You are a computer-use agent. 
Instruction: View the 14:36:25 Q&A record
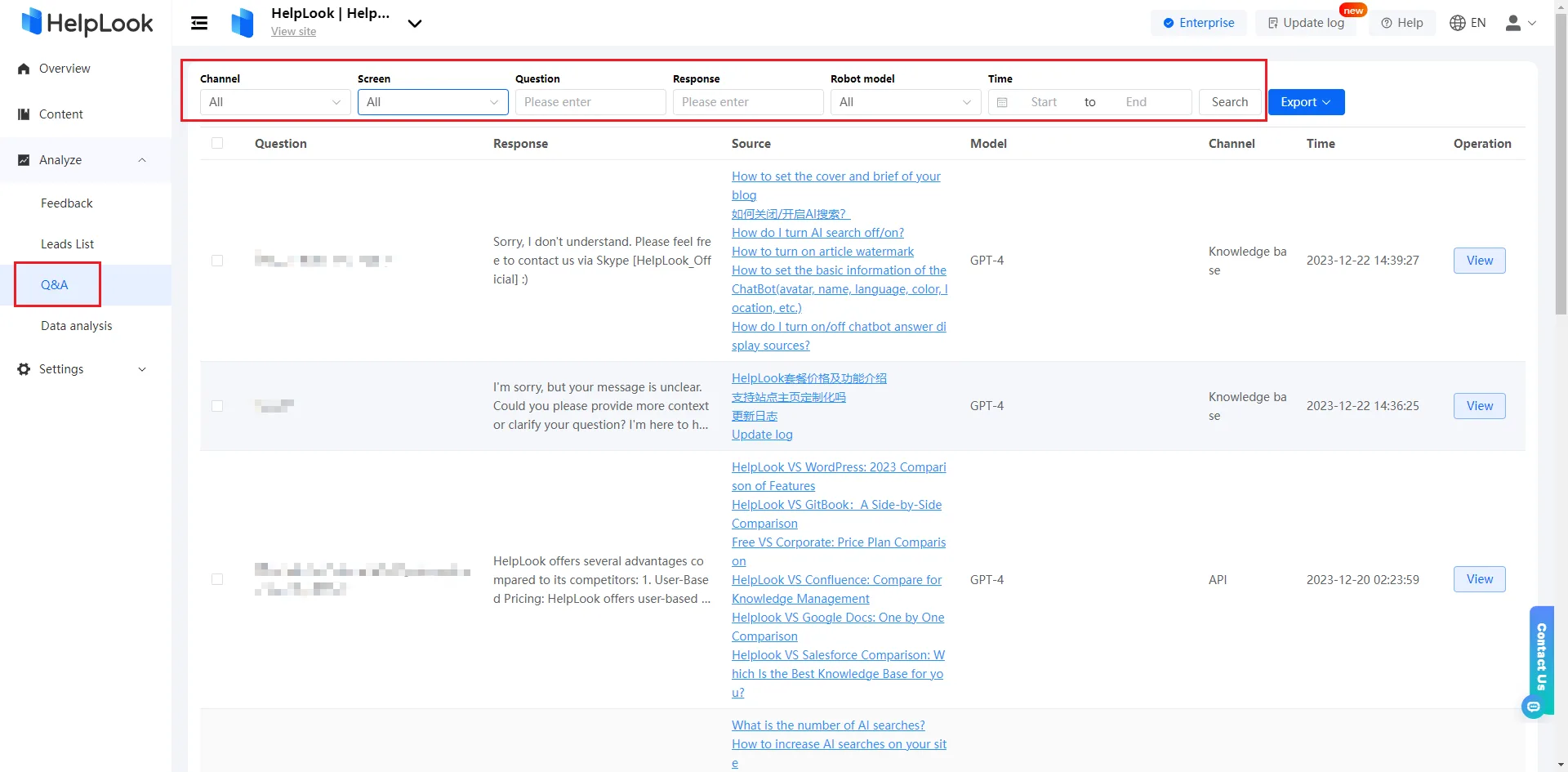(x=1480, y=406)
